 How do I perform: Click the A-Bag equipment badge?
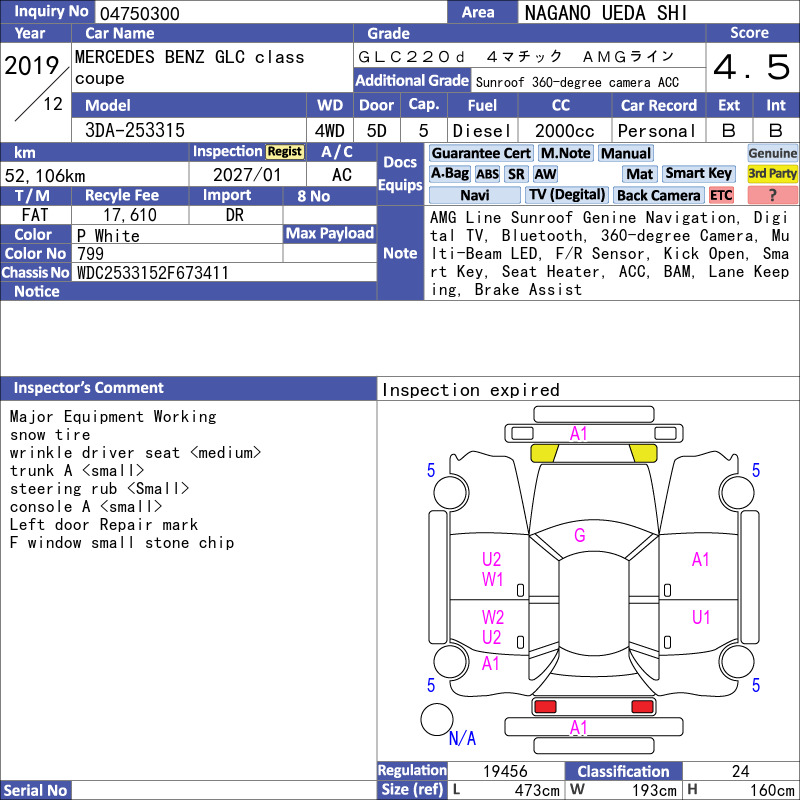pyautogui.click(x=449, y=173)
